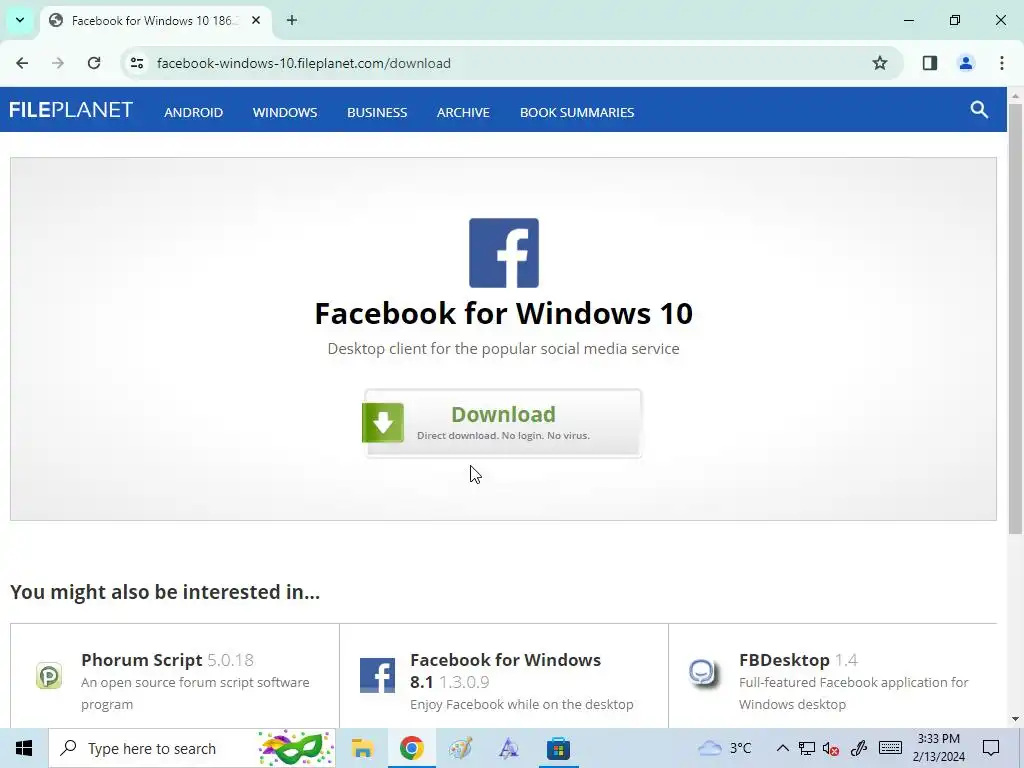Open the FilePlanet search magnifier

coord(979,110)
